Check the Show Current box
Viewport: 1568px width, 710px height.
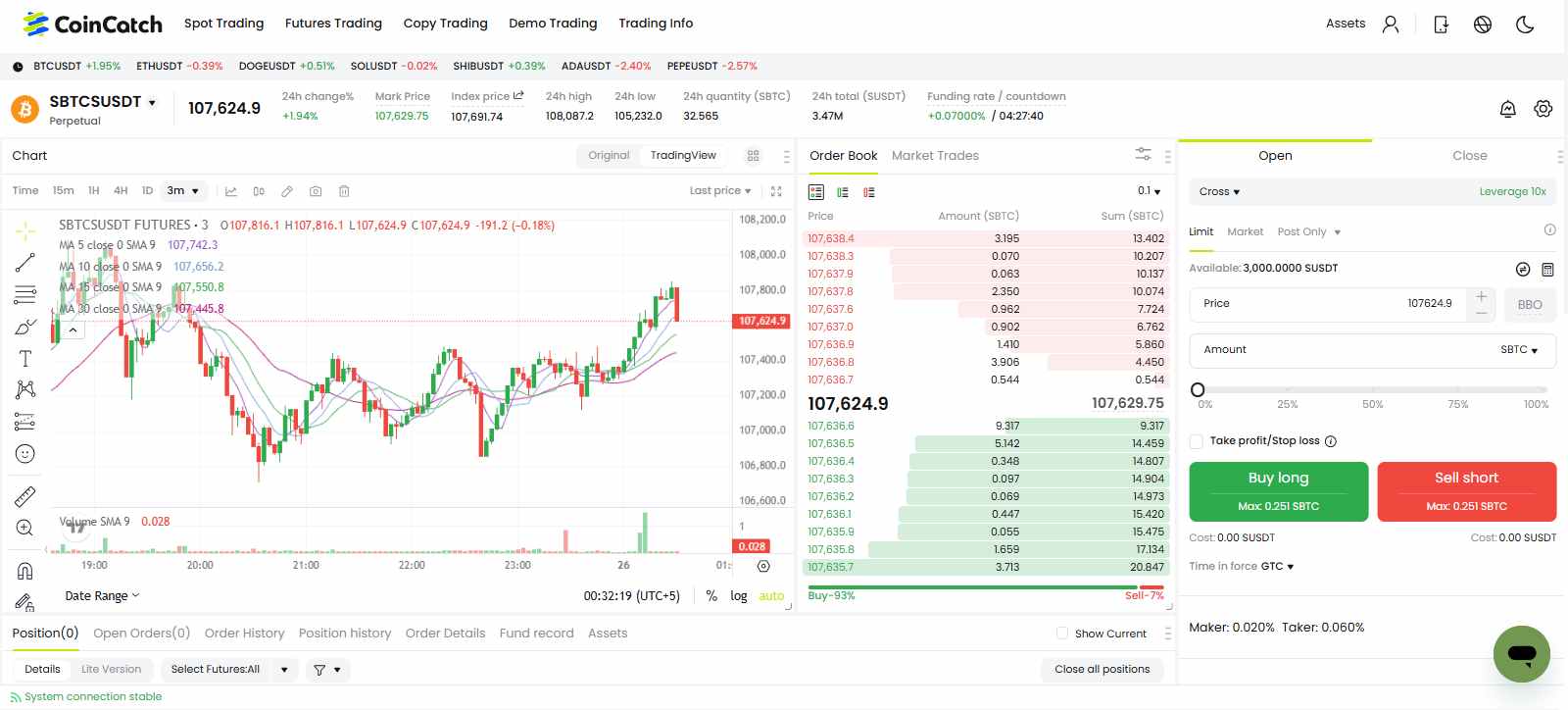[1062, 634]
